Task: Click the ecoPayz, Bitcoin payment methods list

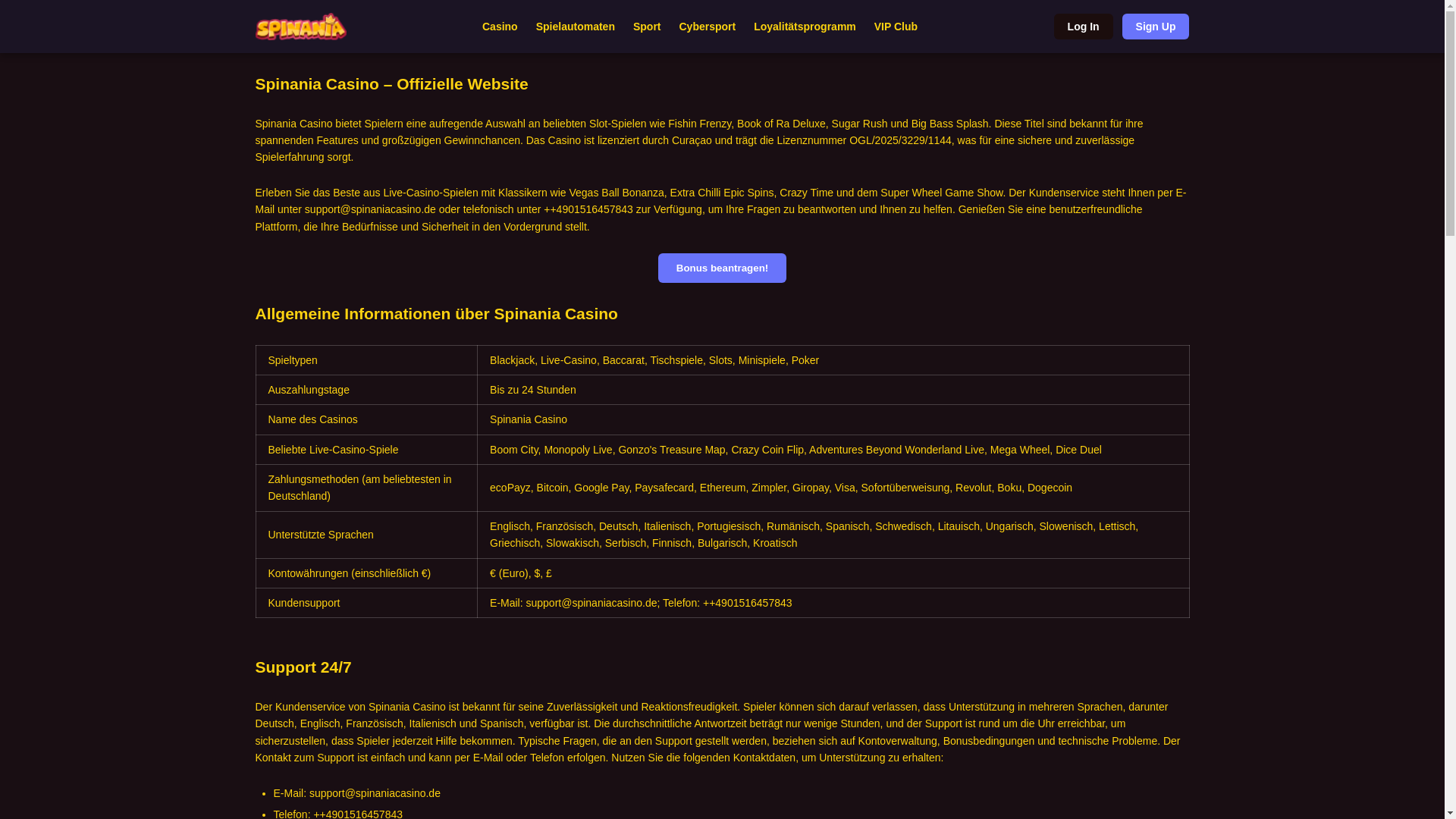Action: [x=833, y=488]
